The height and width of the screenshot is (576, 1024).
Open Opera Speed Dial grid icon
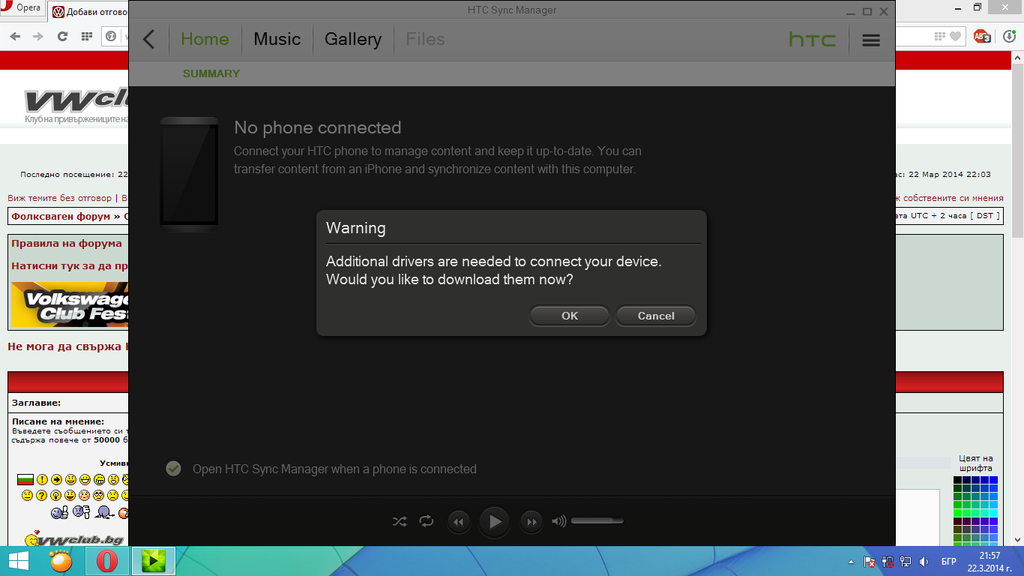click(86, 37)
